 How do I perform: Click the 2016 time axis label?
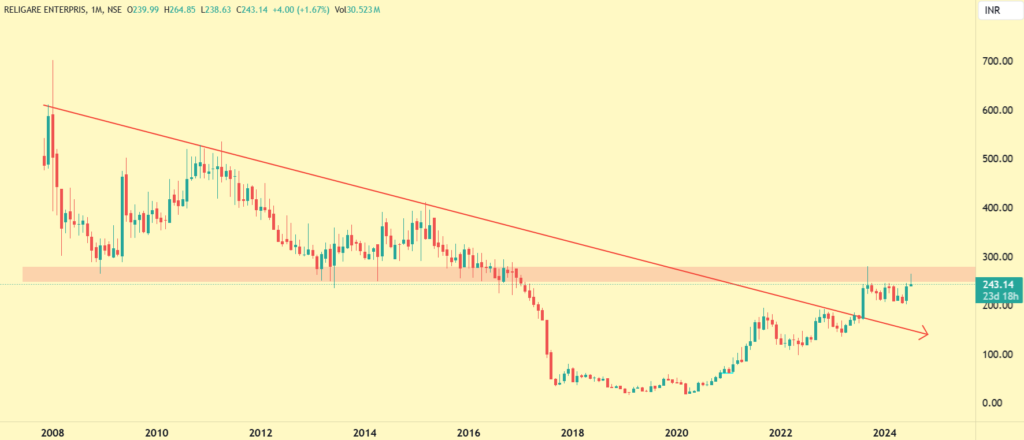(x=469, y=432)
